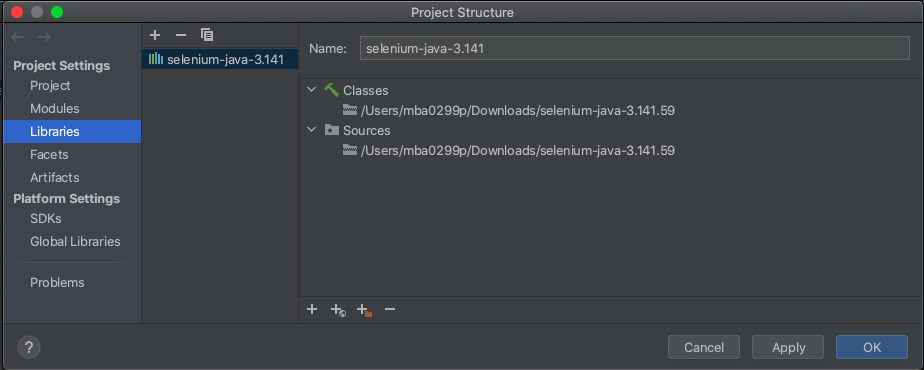Viewport: 924px width, 370px height.
Task: Click the Platform Settings heading
Action: tap(67, 199)
